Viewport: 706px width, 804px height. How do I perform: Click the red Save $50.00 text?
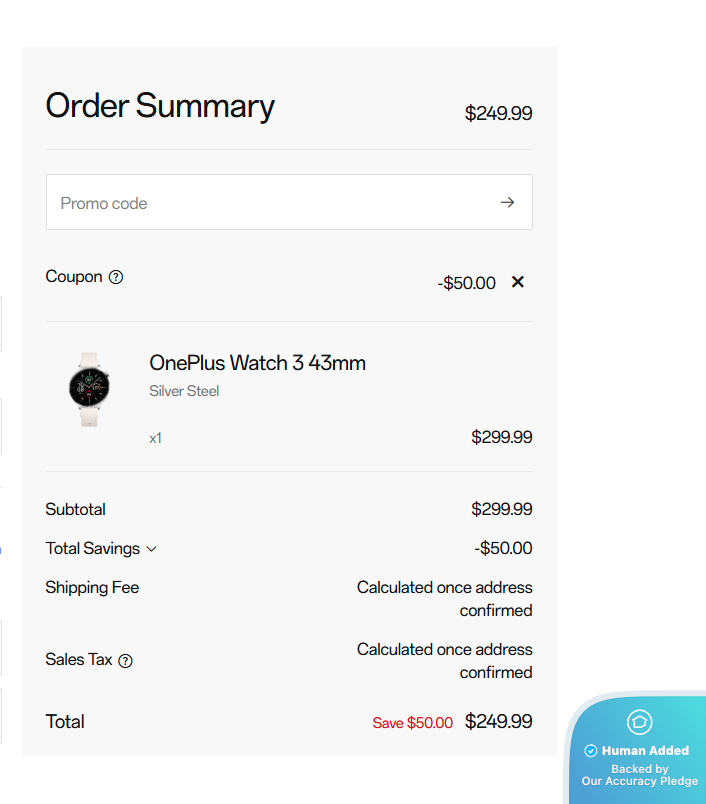pos(412,723)
